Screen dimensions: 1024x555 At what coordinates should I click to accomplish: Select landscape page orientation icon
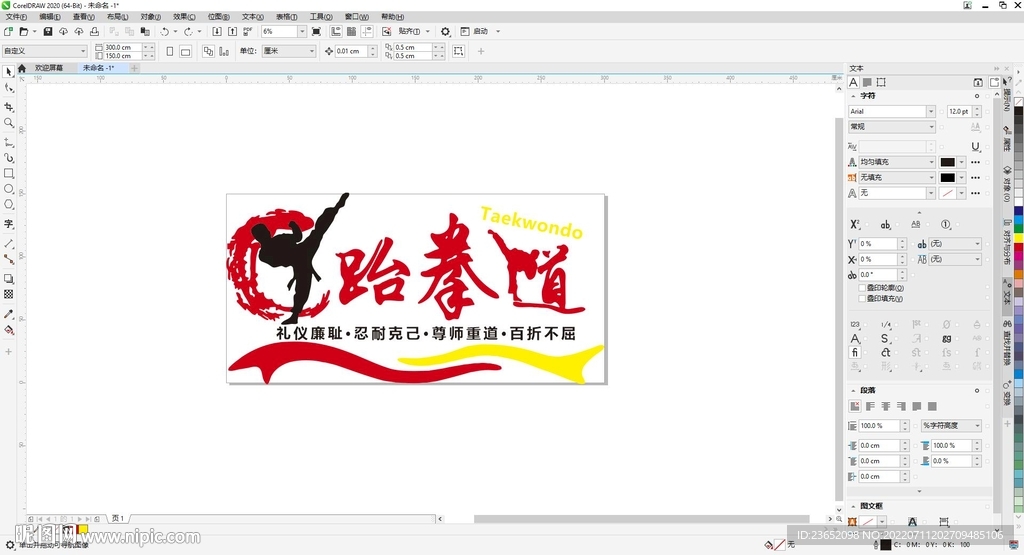[185, 51]
